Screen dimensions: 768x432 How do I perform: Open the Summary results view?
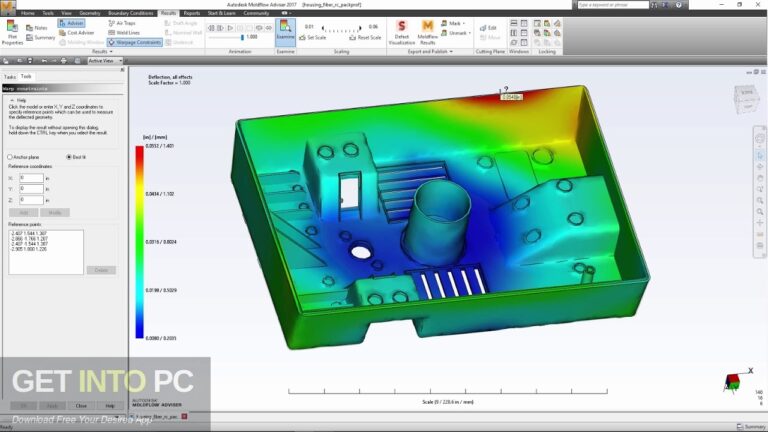click(x=41, y=38)
